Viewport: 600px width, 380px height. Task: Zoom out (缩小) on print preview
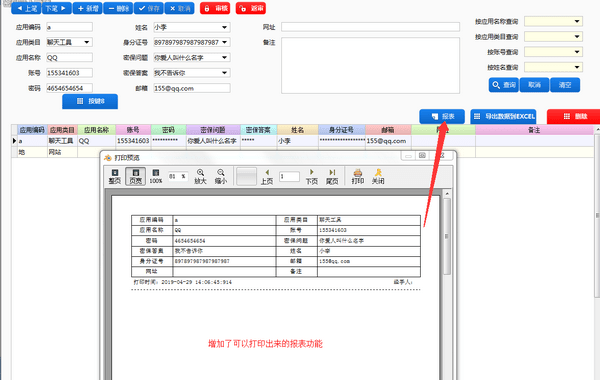point(221,176)
